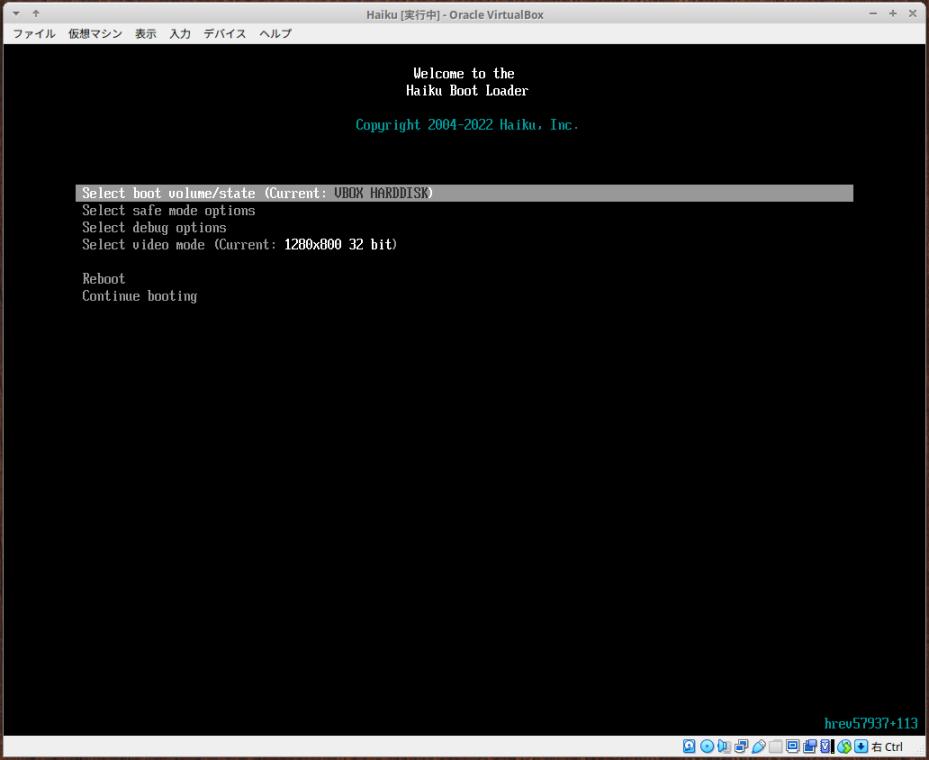Open the audio status icon
929x760 pixels.
click(x=724, y=746)
